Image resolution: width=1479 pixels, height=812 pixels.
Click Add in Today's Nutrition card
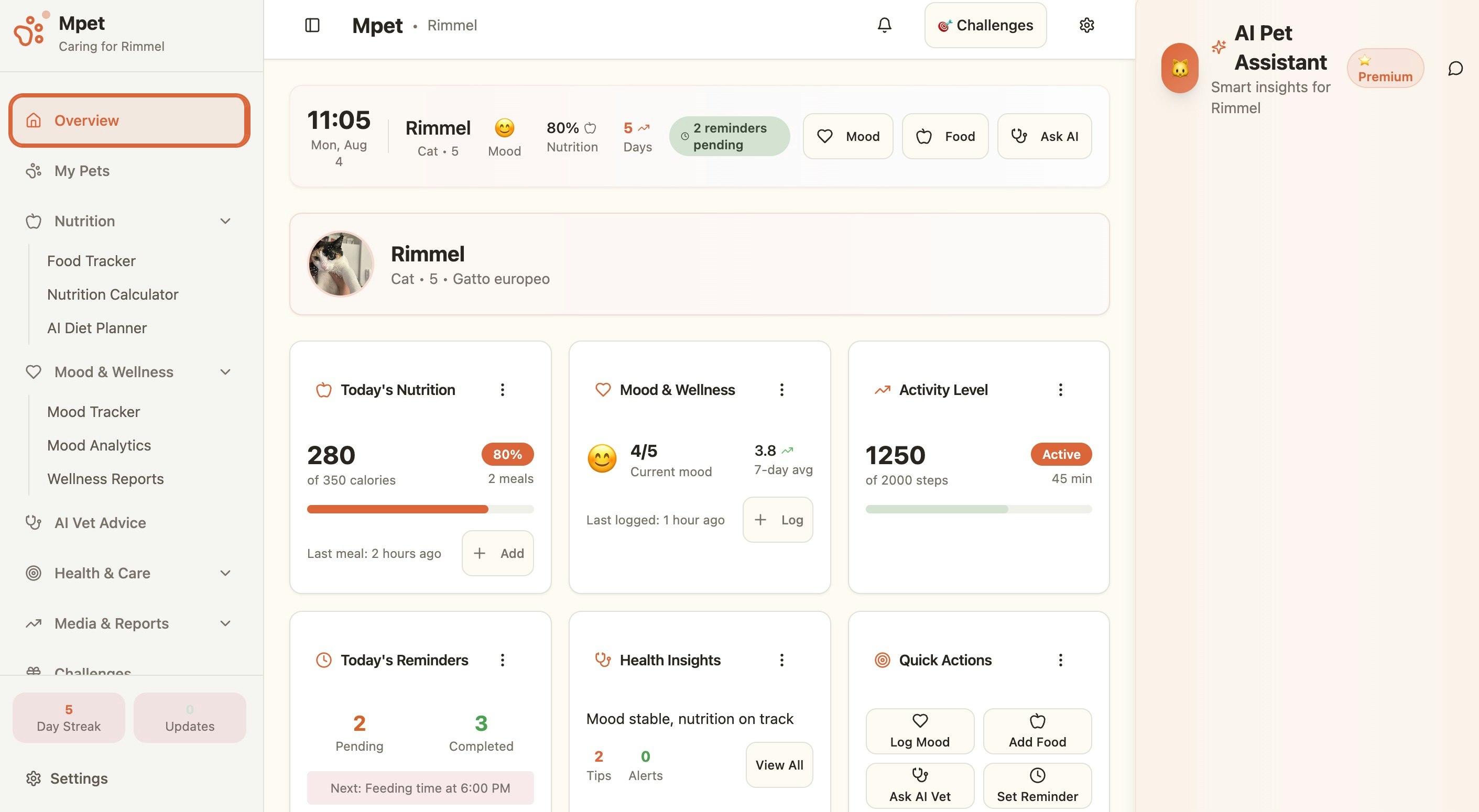click(x=498, y=553)
